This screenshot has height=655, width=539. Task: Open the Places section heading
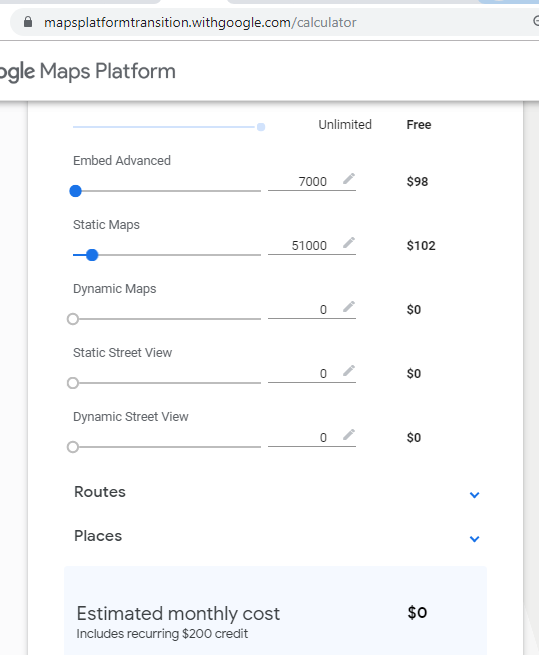[98, 536]
